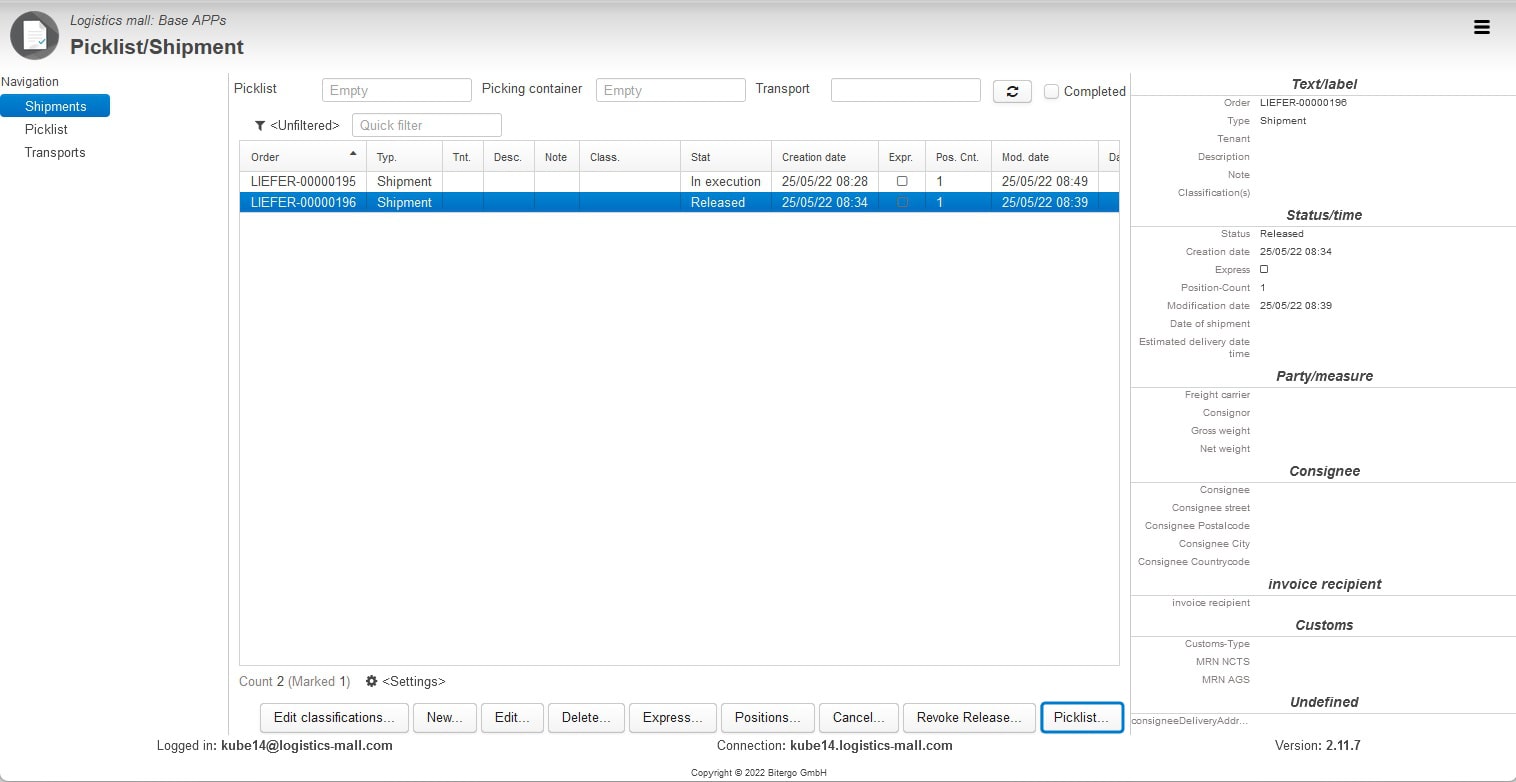This screenshot has height=782, width=1516.
Task: Click the Edit... button
Action: tap(512, 717)
